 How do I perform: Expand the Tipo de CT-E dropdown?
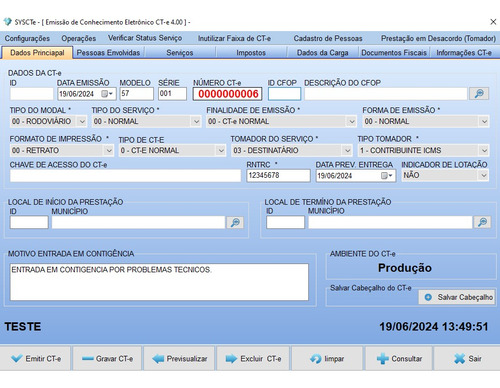point(221,150)
